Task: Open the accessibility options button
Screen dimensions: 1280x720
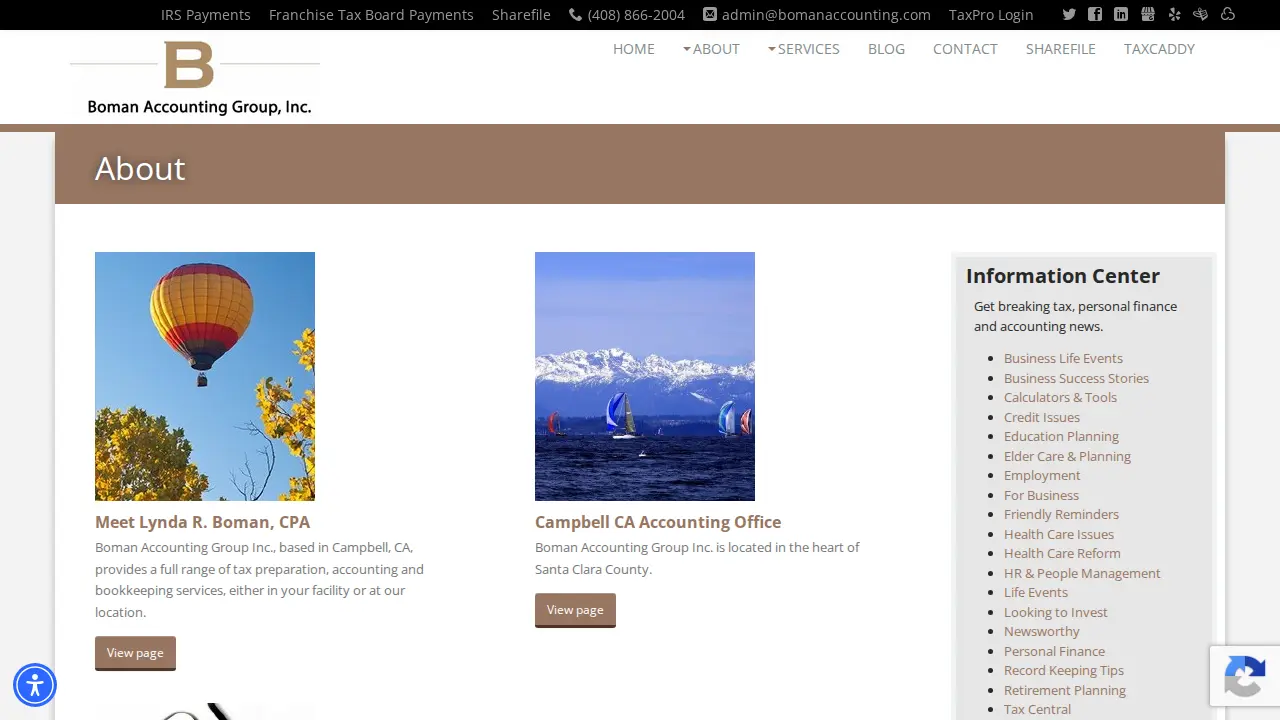Action: [x=35, y=685]
